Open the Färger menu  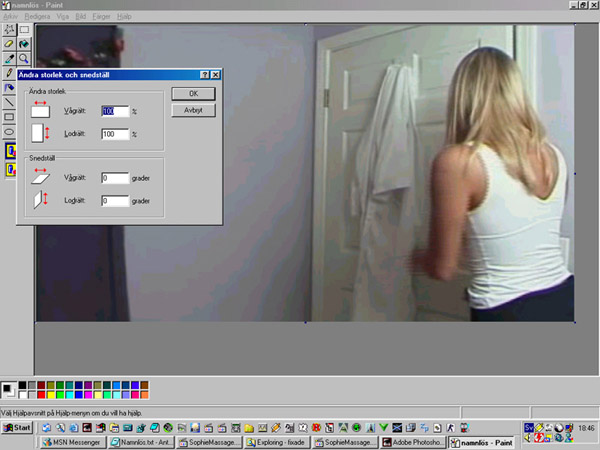[101, 16]
